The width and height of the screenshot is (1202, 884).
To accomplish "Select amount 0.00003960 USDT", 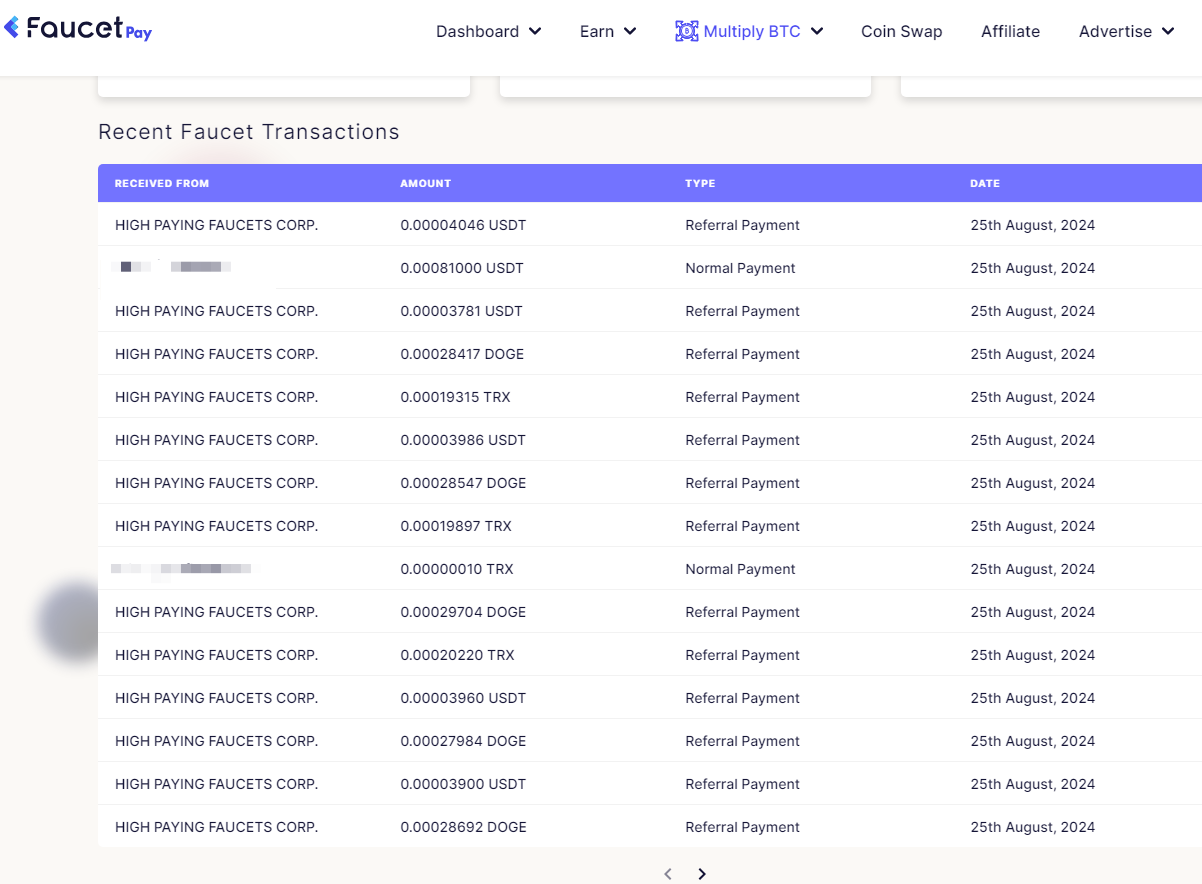I will click(x=463, y=698).
